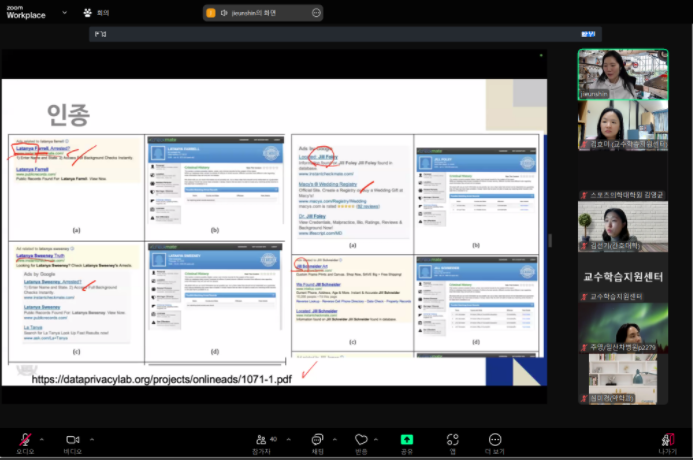This screenshot has width=693, height=460.
Task: Select jieunshin's video thumbnail
Action: click(x=622, y=74)
